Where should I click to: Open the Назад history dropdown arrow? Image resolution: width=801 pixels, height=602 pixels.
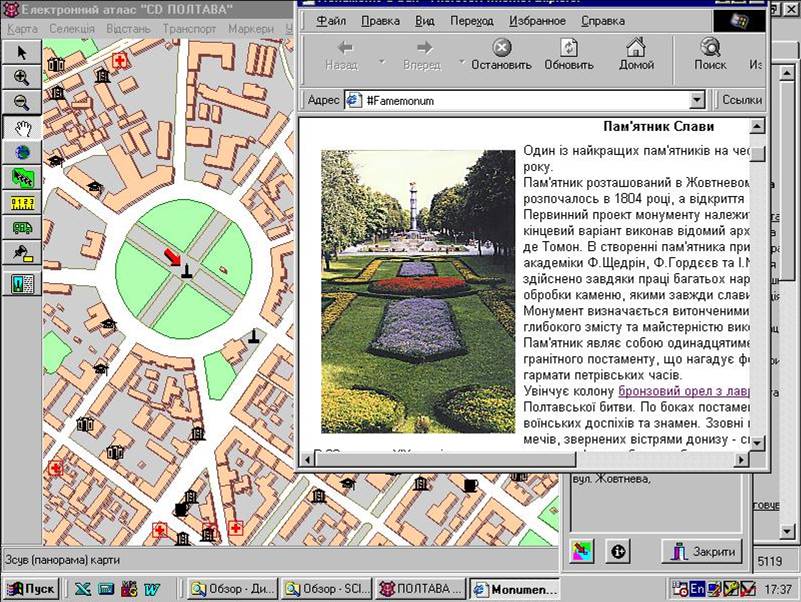tap(381, 61)
